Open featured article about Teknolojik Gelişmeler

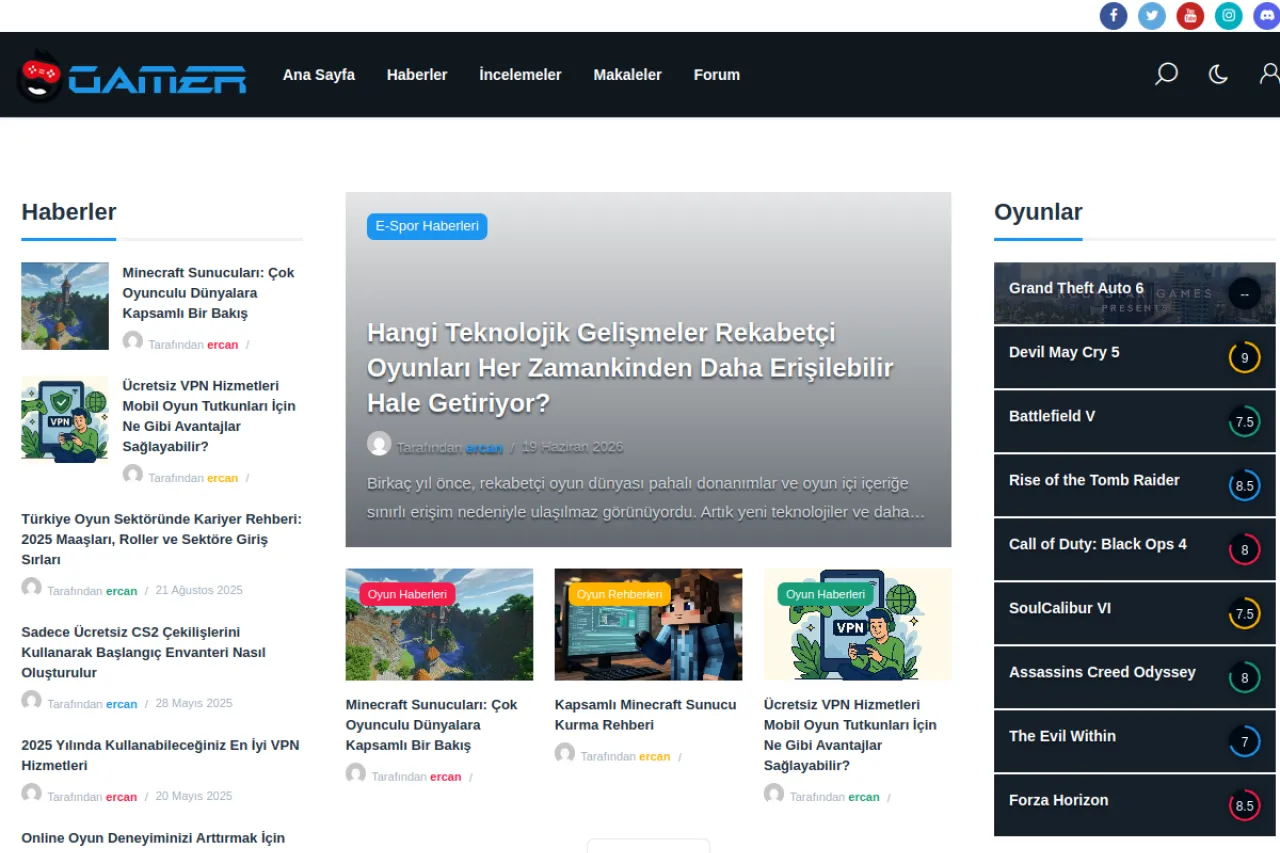tap(630, 368)
